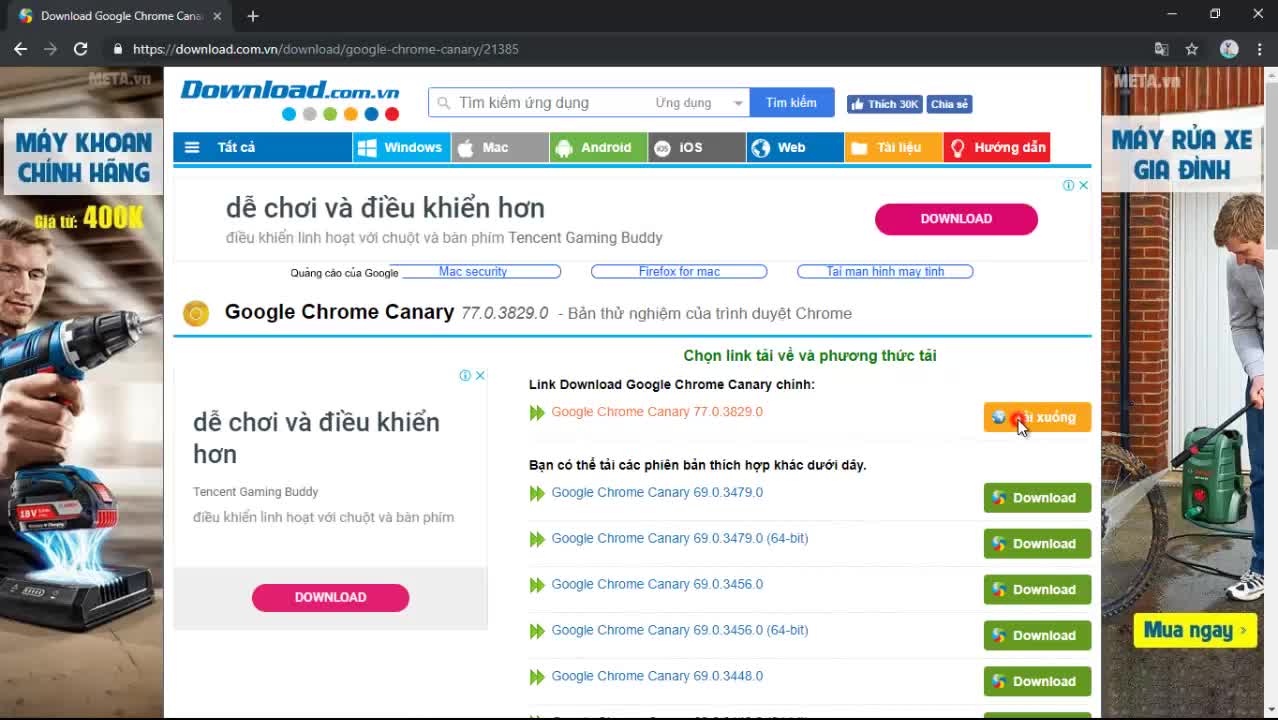Download Chrome Canary 69.0.3456.0 with its green button

tap(1037, 590)
